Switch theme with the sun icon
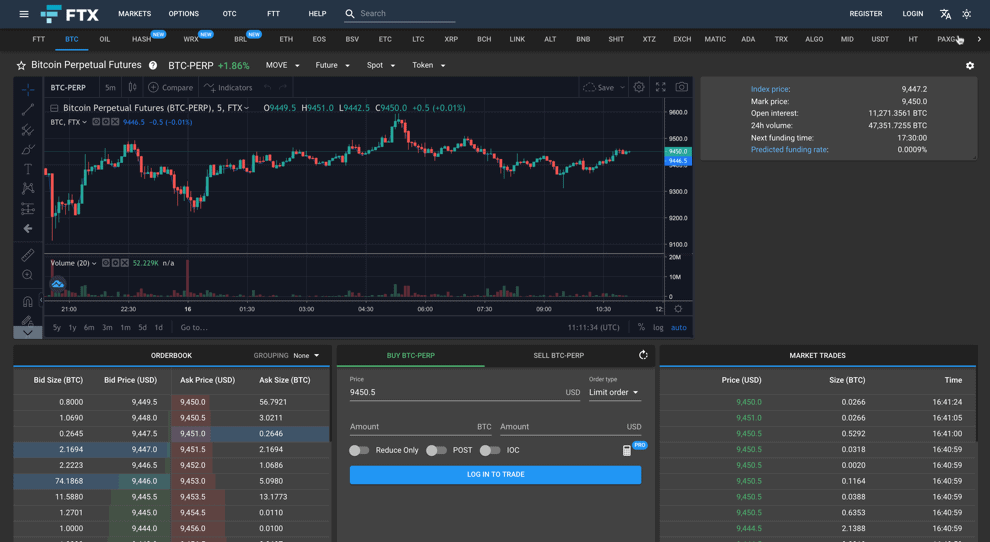Image resolution: width=990 pixels, height=542 pixels. click(967, 14)
